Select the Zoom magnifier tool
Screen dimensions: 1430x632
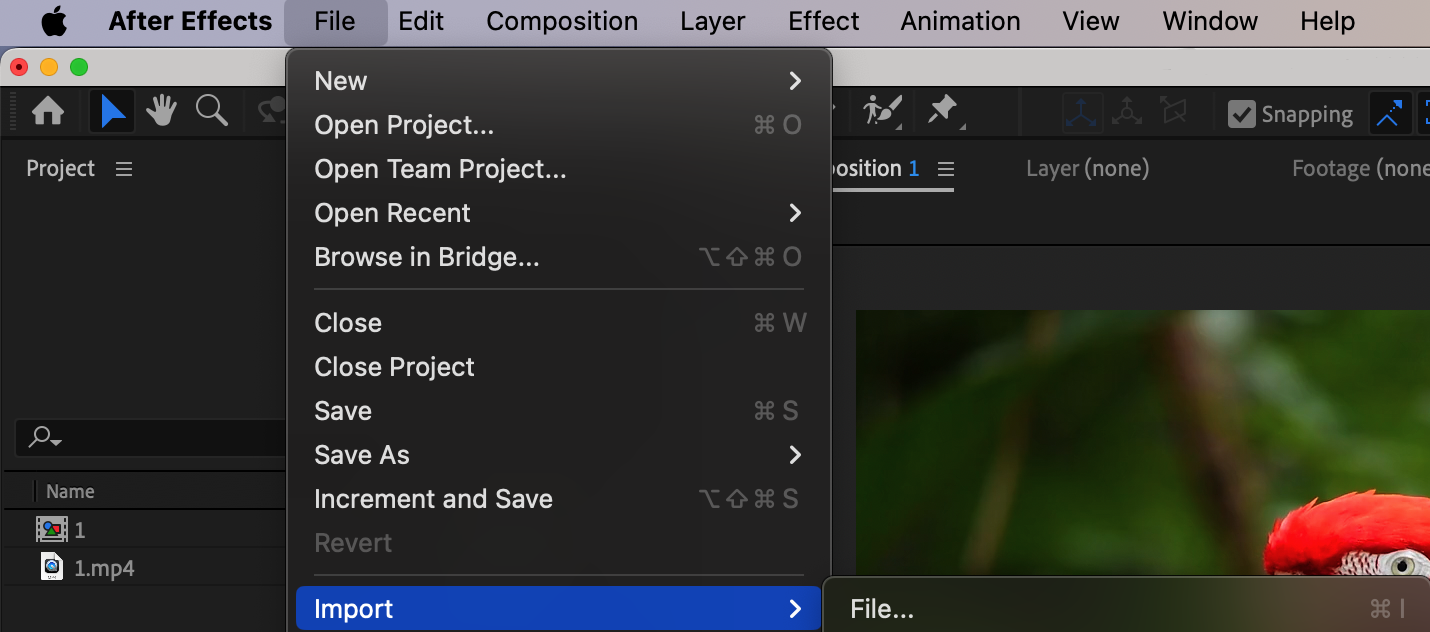(x=211, y=112)
